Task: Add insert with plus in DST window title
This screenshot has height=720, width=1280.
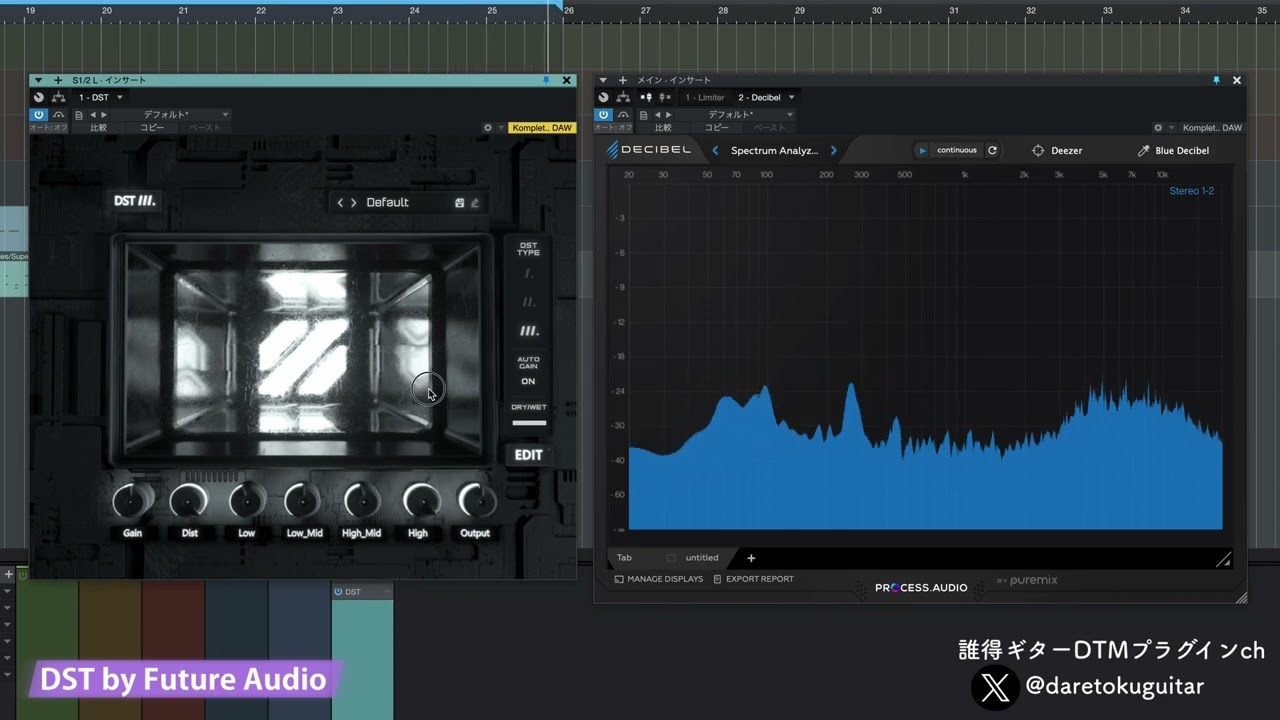Action: click(x=58, y=80)
